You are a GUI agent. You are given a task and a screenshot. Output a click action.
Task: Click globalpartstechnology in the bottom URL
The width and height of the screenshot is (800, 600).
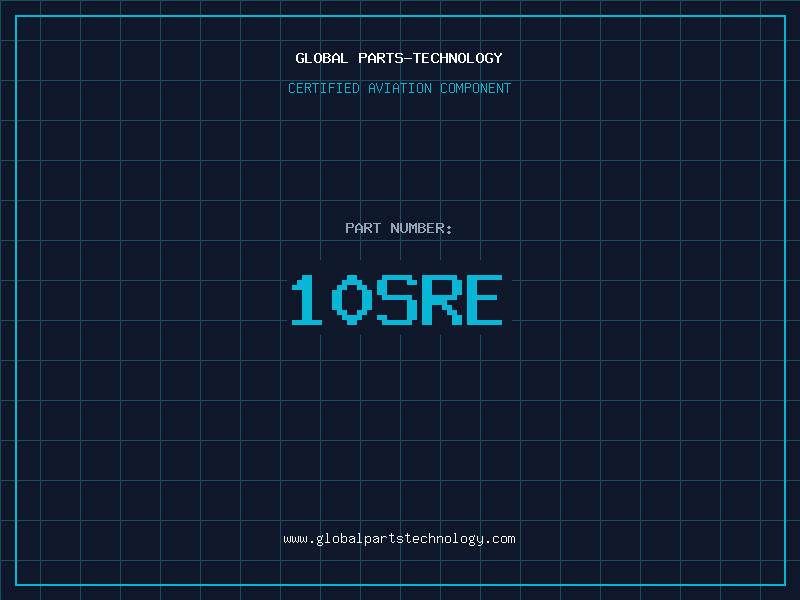[x=399, y=539]
